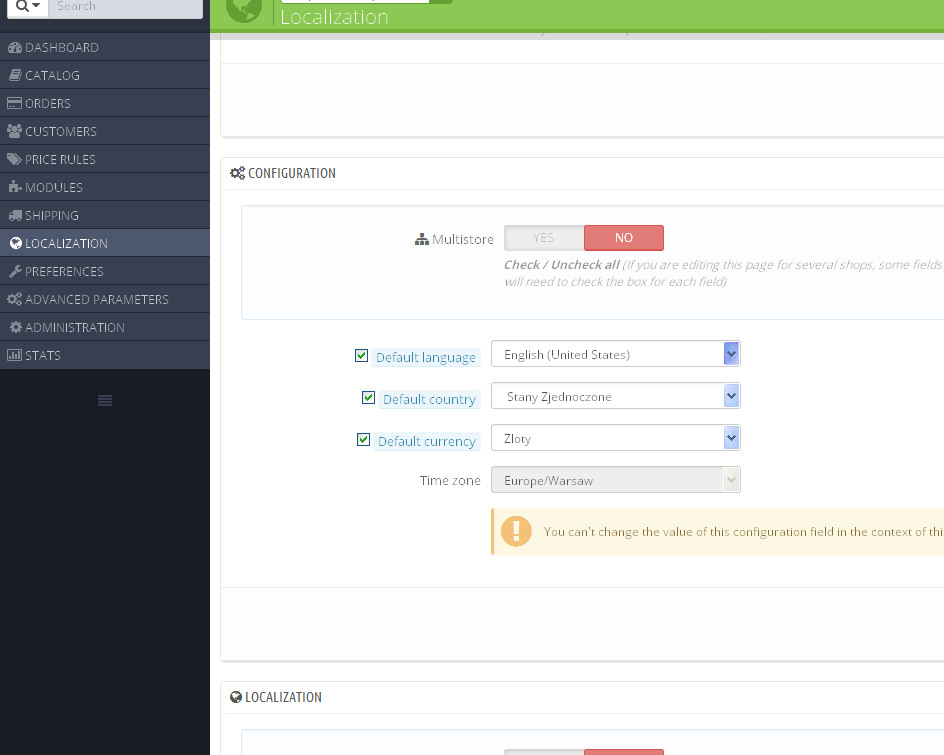
Task: Switch Multistore toggle to YES
Action: pos(544,238)
